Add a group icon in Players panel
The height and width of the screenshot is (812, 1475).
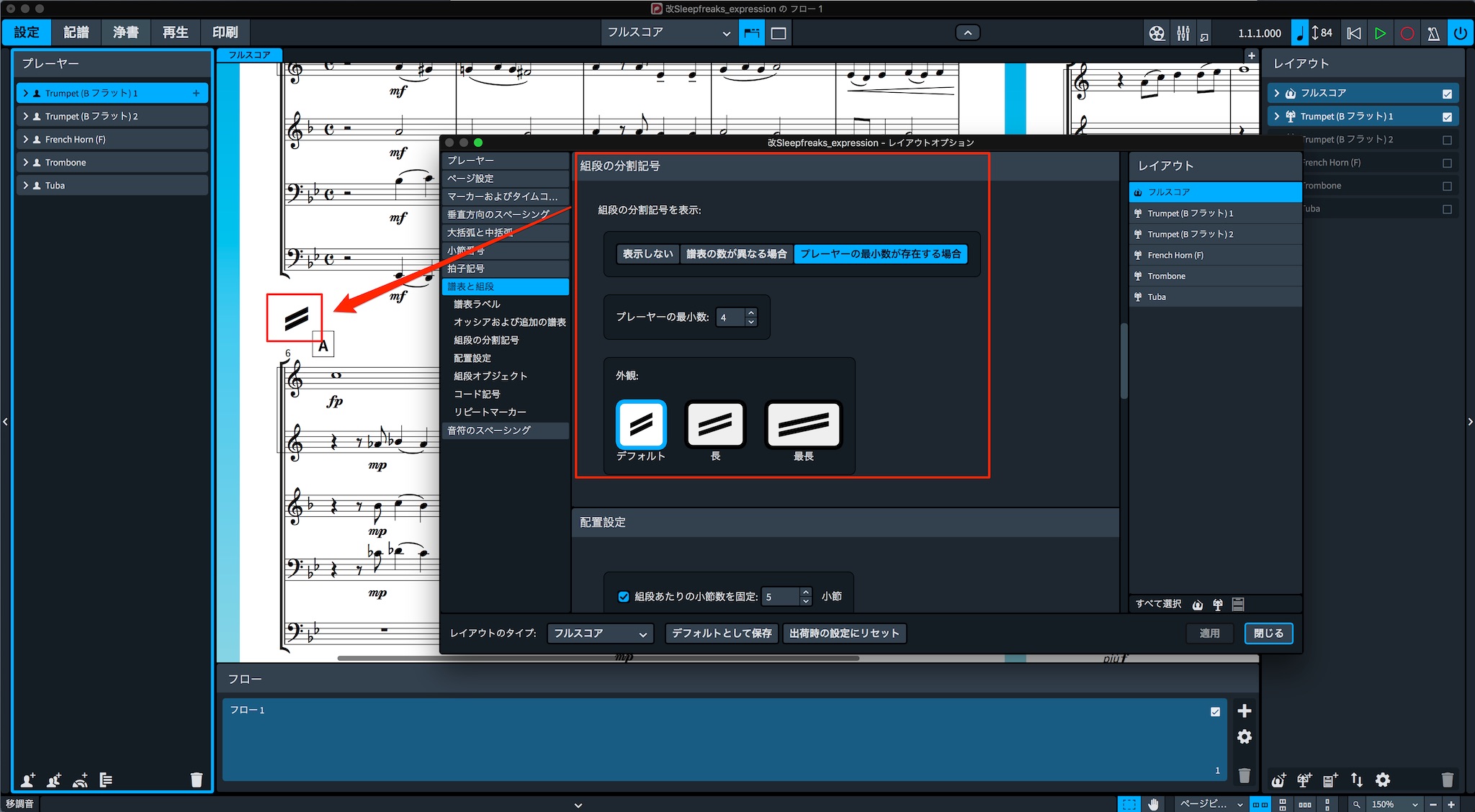(106, 780)
